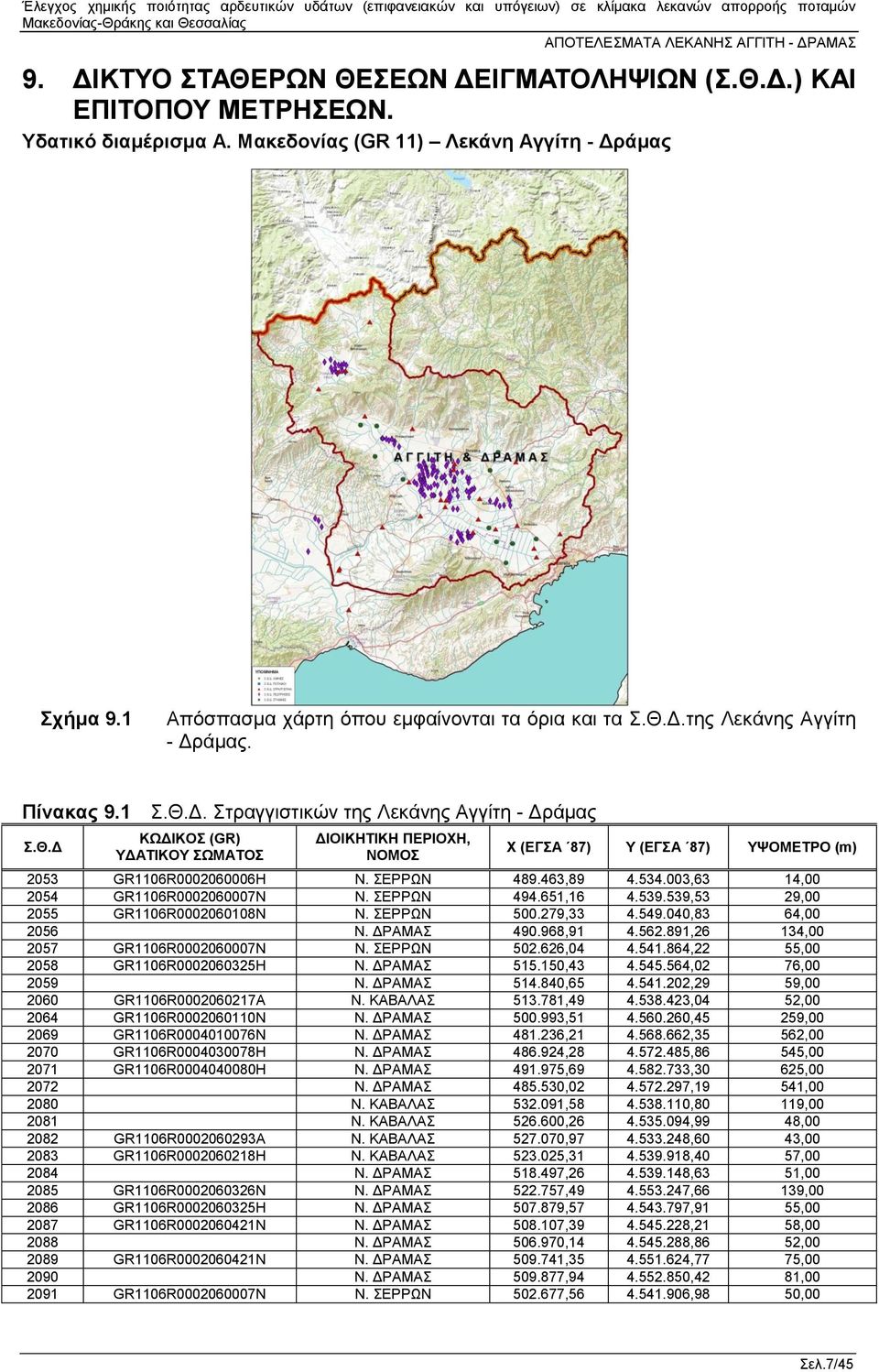Click X value '508.107,39' in row 2087
The height and width of the screenshot is (1372, 879).
[x=548, y=1225]
